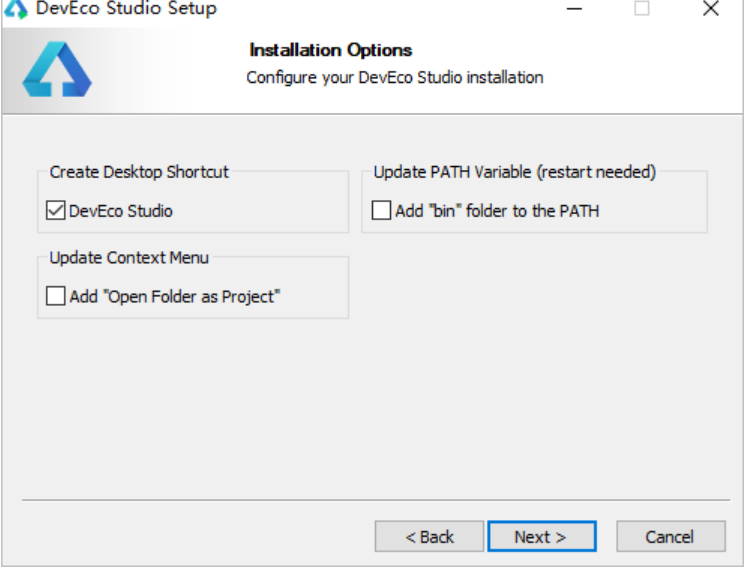Go back with the < Back button
This screenshot has width=744, height=569.
coord(429,537)
